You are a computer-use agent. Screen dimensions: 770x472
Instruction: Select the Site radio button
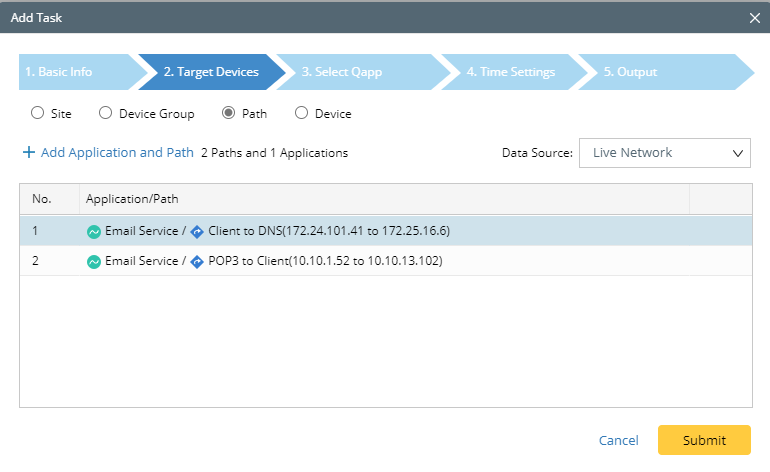point(38,113)
